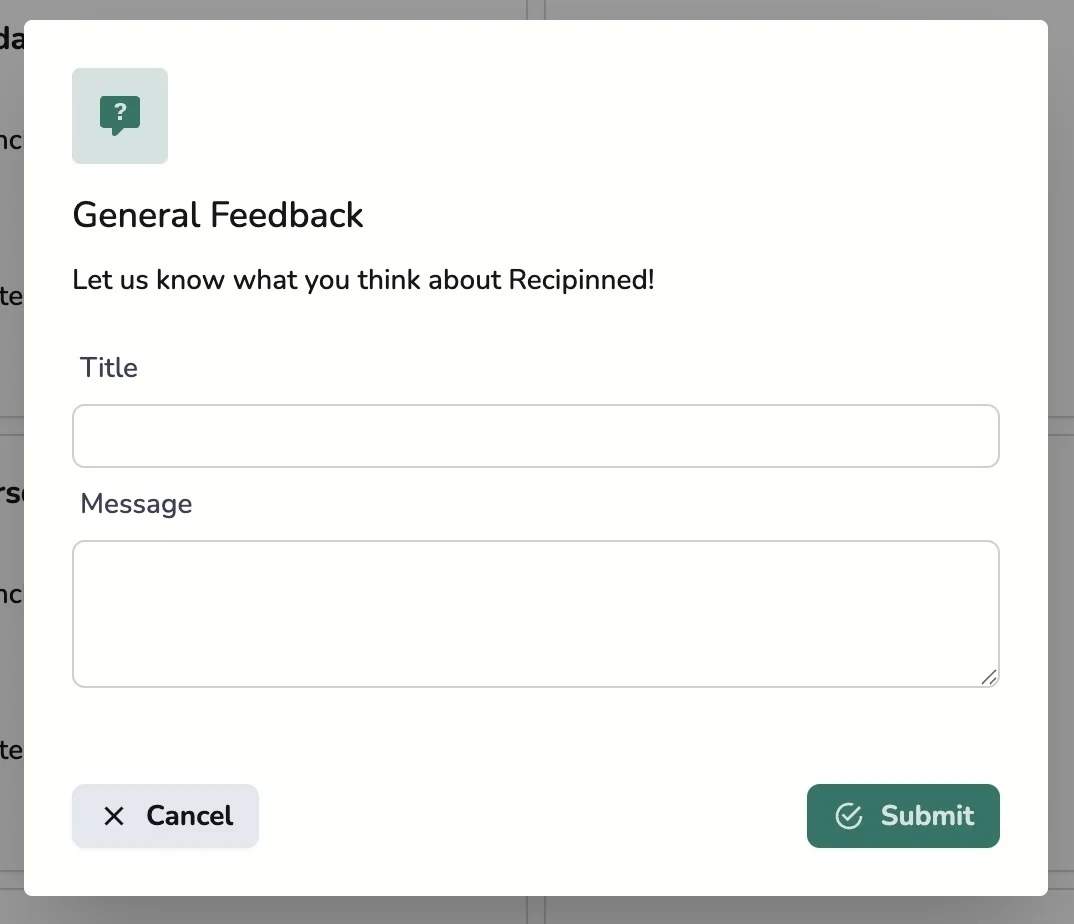This screenshot has width=1074, height=924.
Task: Click inside the Title text field
Action: [x=536, y=436]
